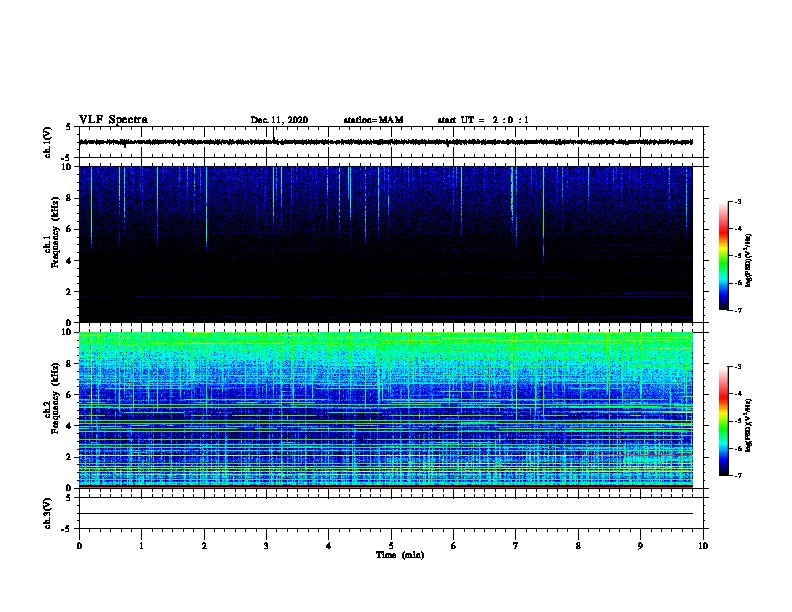Click the ch.3(V) waveform axis label
Screen dimensions: 792x612
[x=47, y=513]
